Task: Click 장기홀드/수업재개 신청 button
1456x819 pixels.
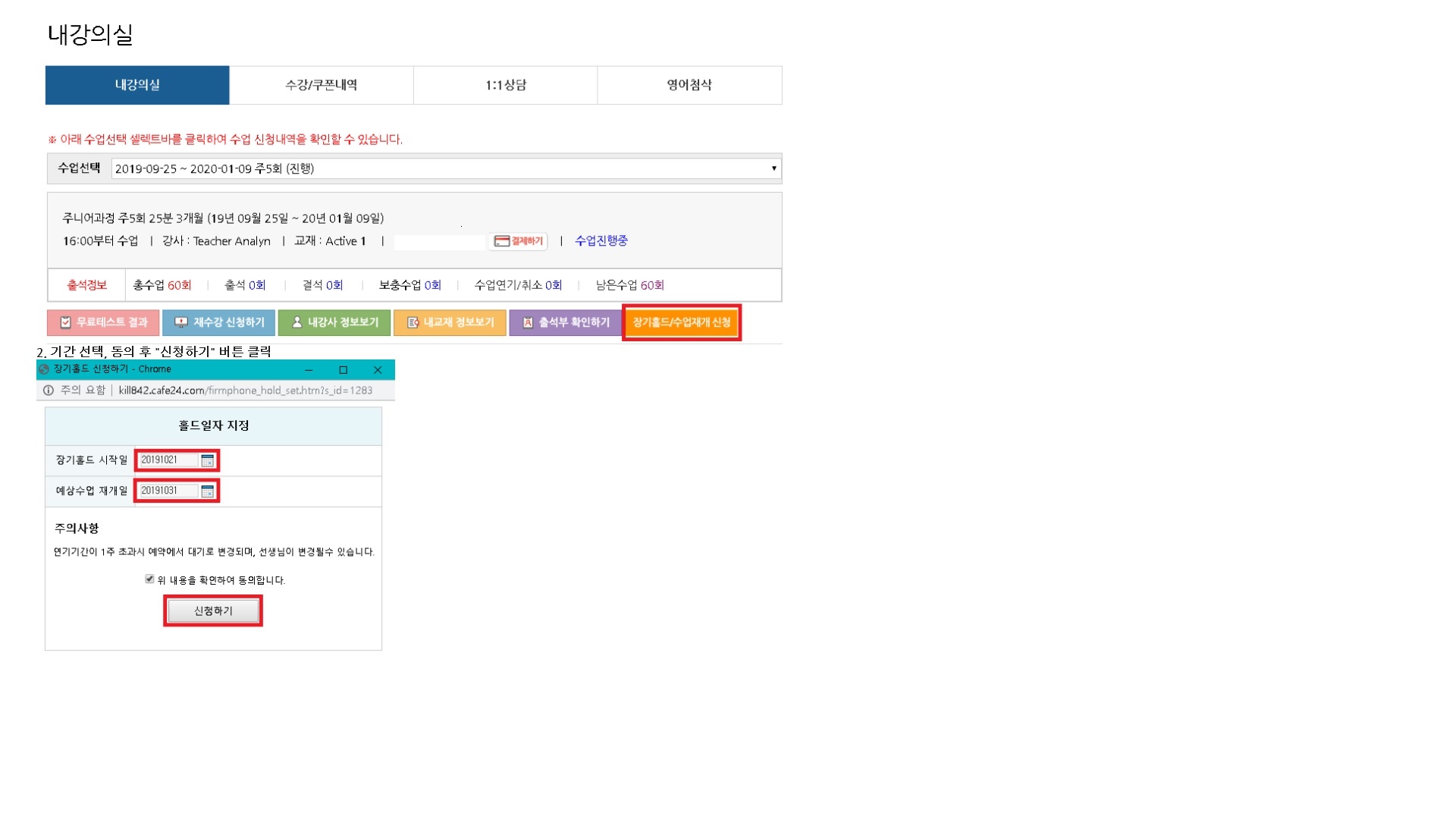Action: 682,322
